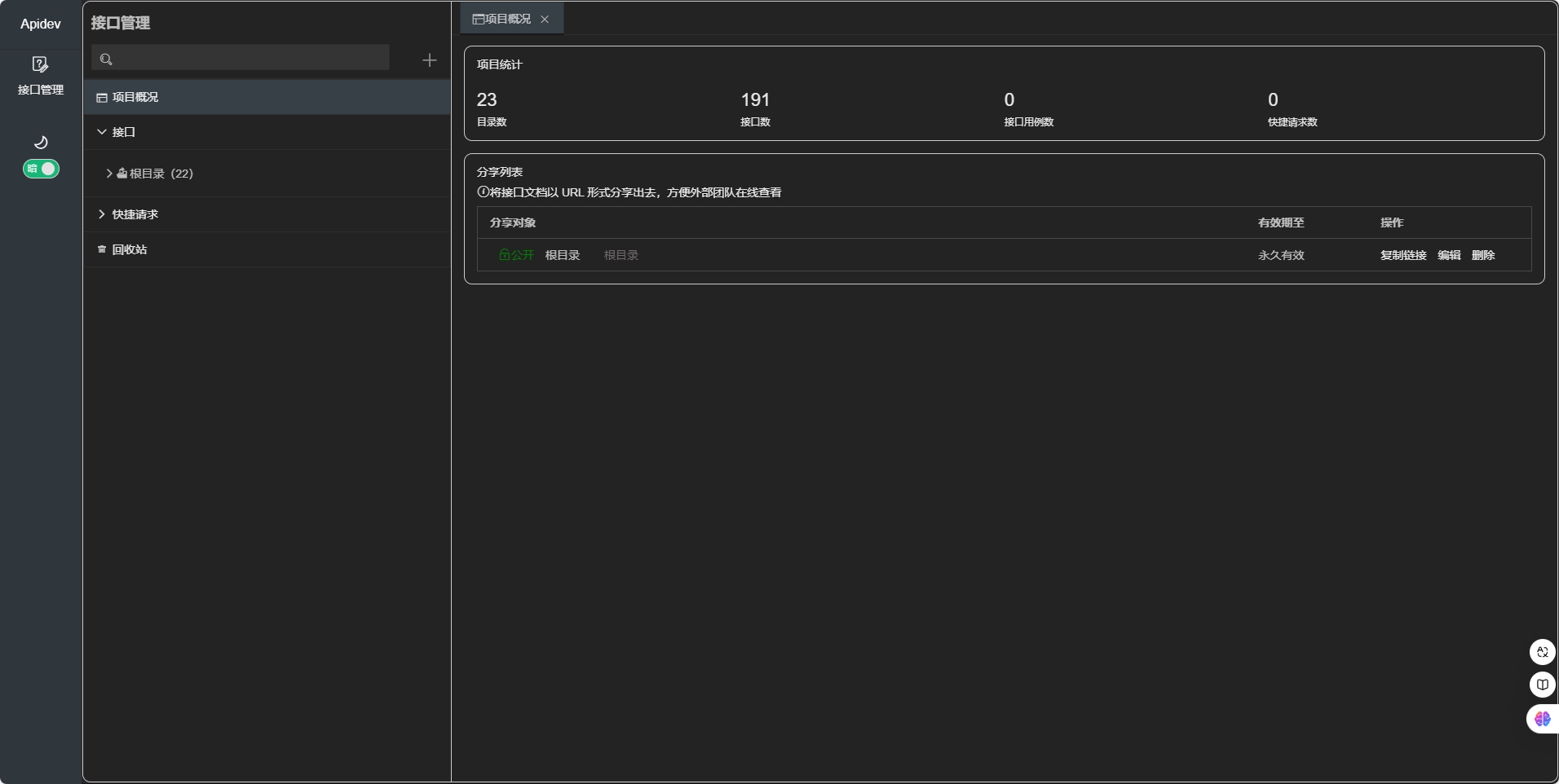Toggle the dark mode switch labeled 暗
Viewport: 1559px width, 784px height.
(41, 169)
